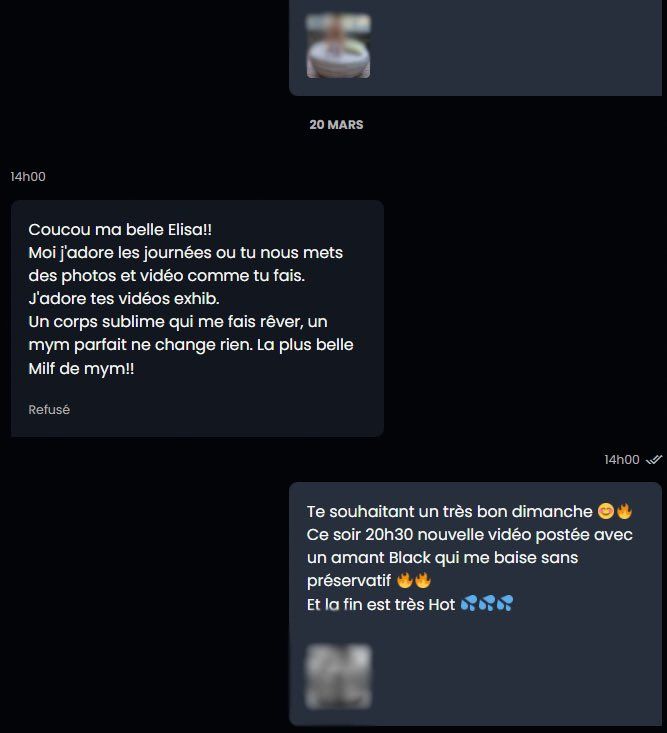667x733 pixels.
Task: Select the greeting line Coucou ma belle Elisa
Action: pyautogui.click(x=120, y=230)
